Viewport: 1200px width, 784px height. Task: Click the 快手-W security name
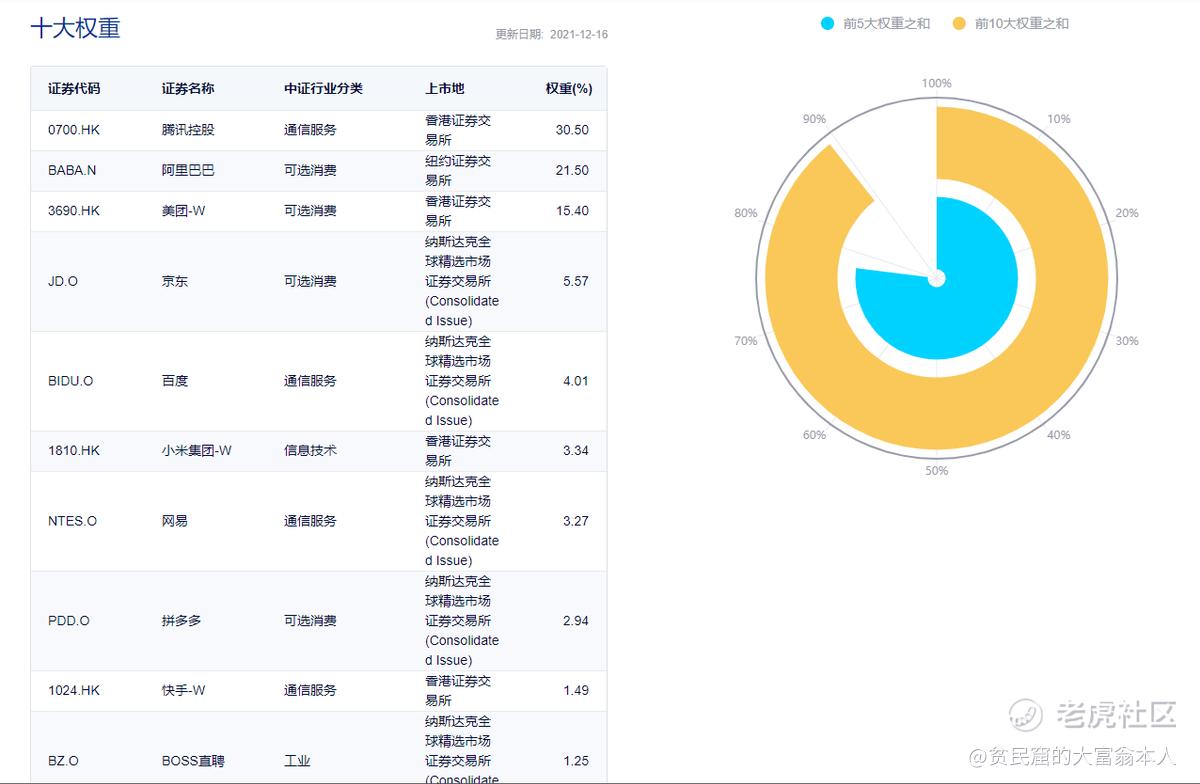(x=184, y=690)
